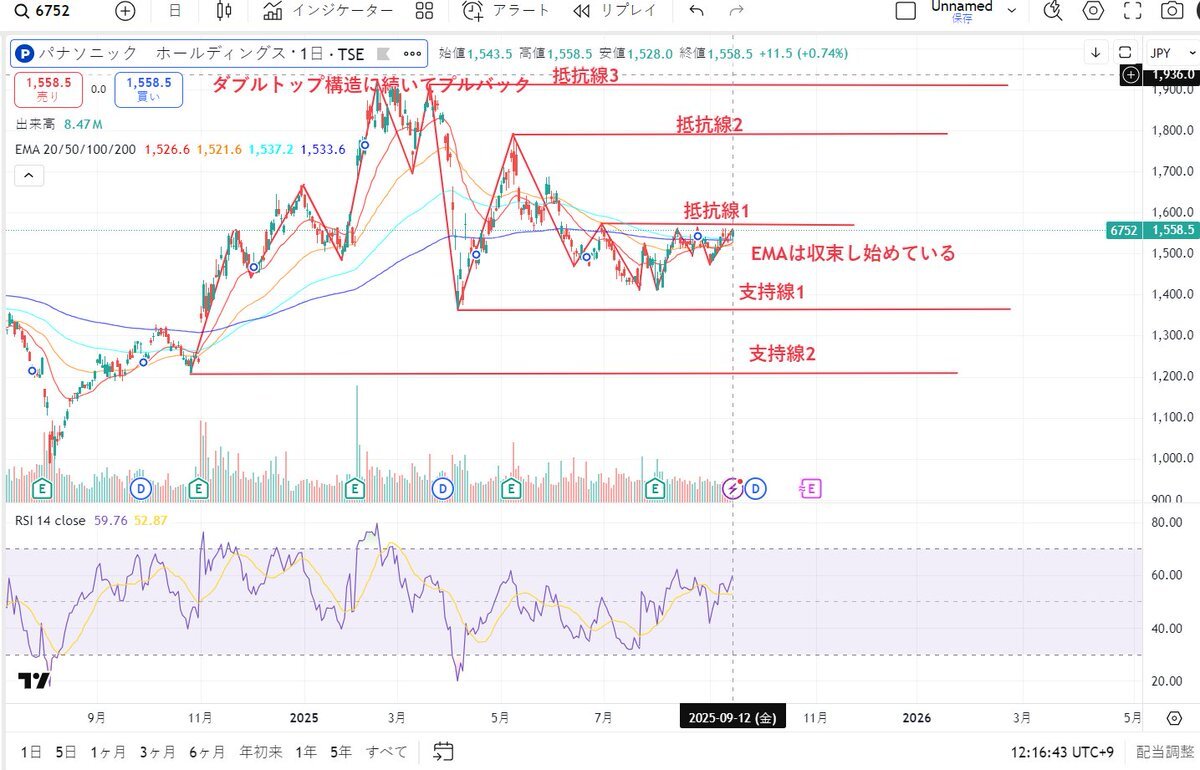The width and height of the screenshot is (1200, 770).
Task: Open the indicator templates grid icon
Action: click(x=424, y=11)
